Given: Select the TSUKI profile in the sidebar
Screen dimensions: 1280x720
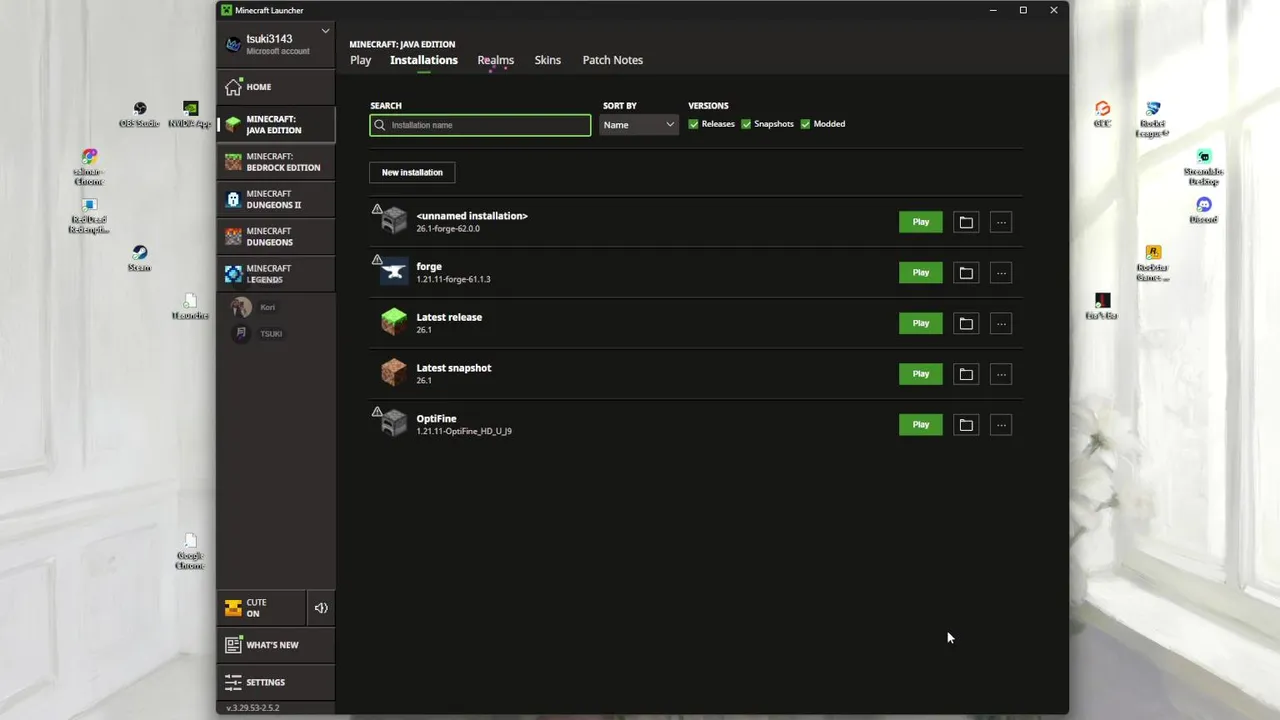Looking at the screenshot, I should 258,333.
